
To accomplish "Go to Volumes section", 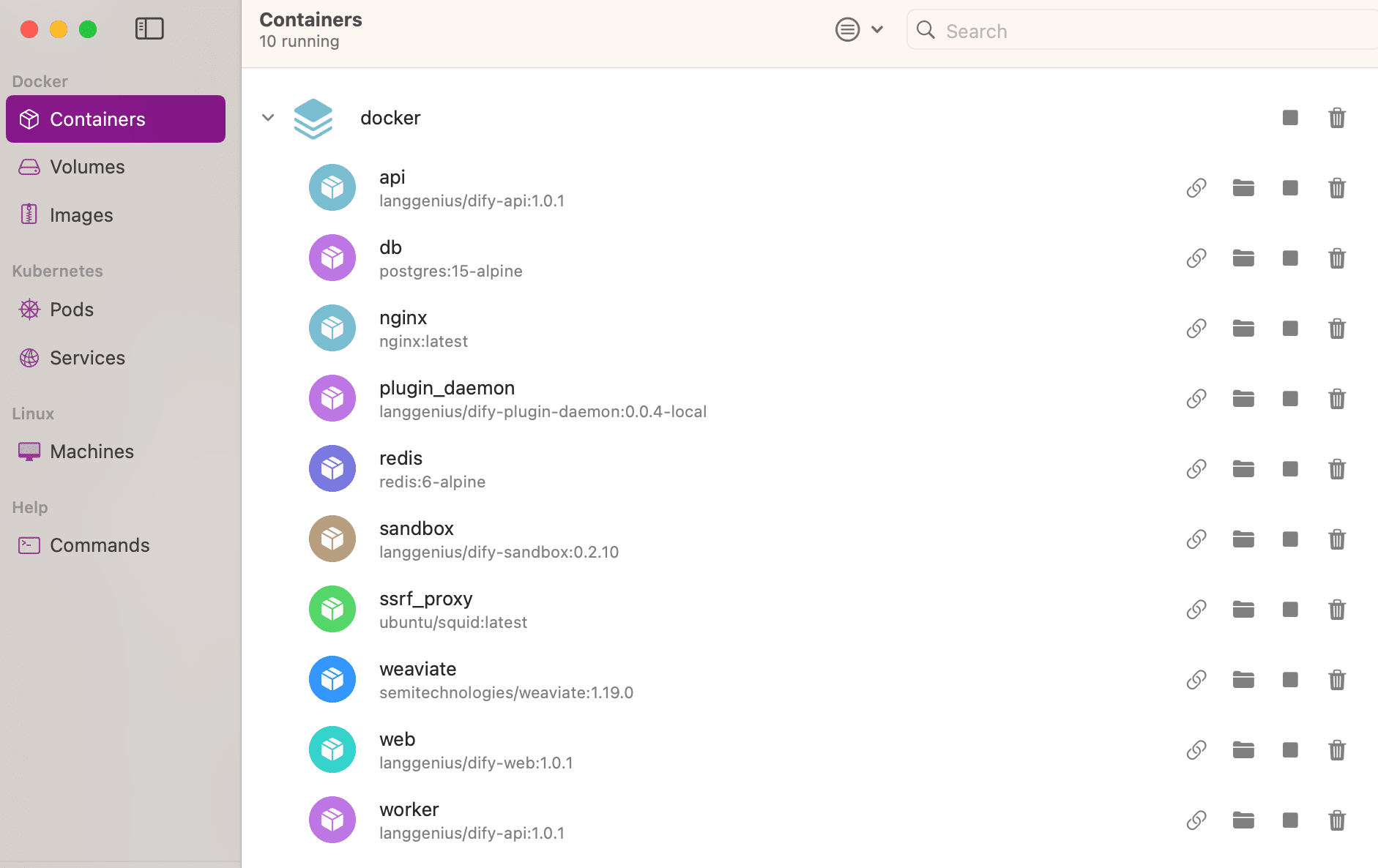I will click(x=116, y=167).
